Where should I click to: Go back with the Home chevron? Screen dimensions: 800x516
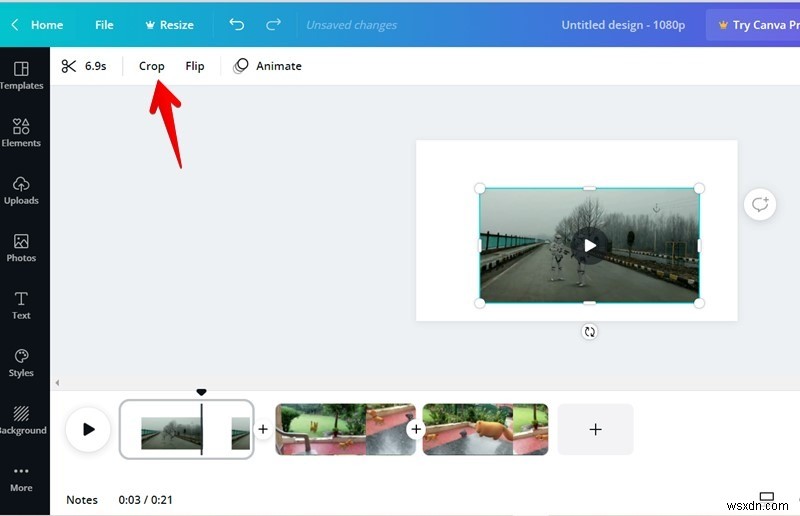pos(15,24)
